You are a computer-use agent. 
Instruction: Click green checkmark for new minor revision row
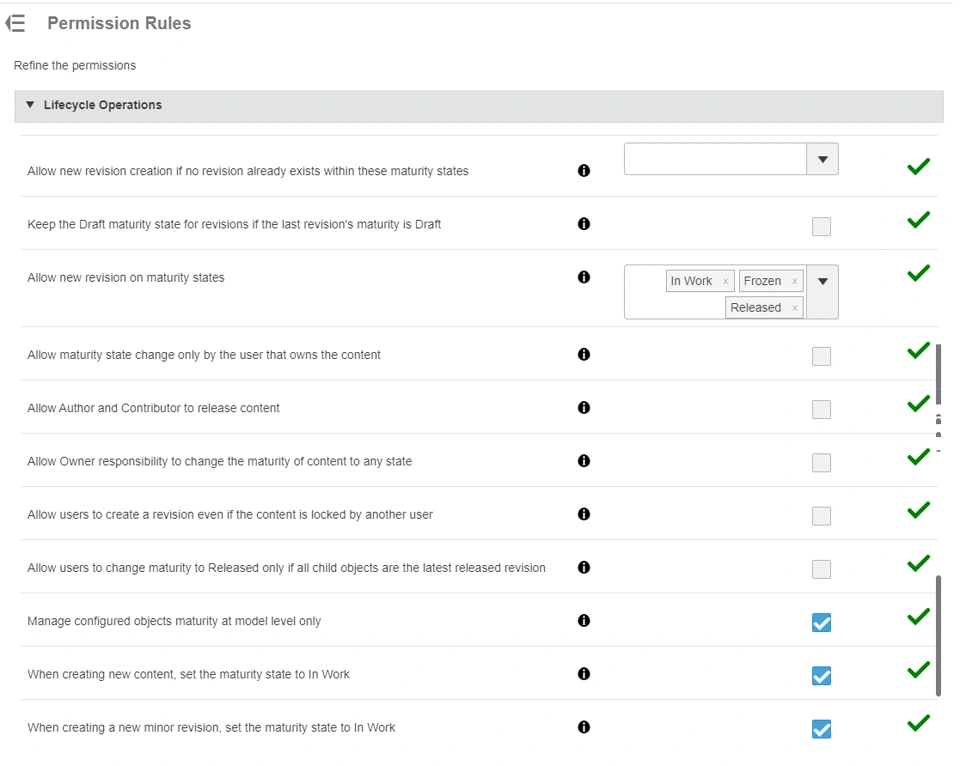[918, 723]
